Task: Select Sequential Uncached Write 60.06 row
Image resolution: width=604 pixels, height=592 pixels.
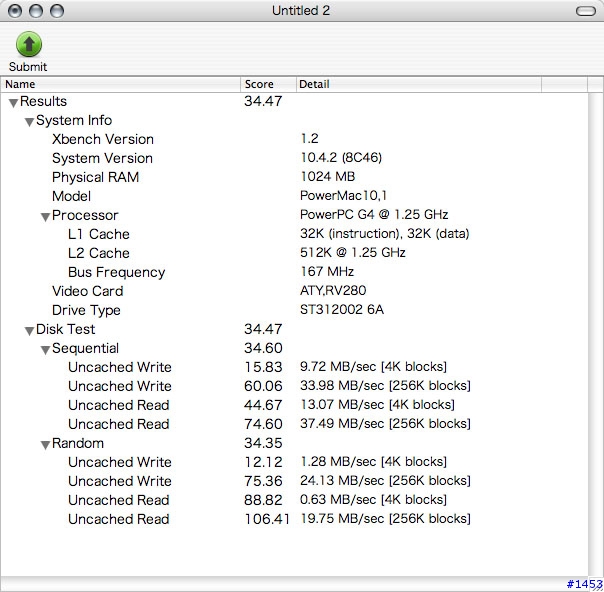Action: coord(294,386)
